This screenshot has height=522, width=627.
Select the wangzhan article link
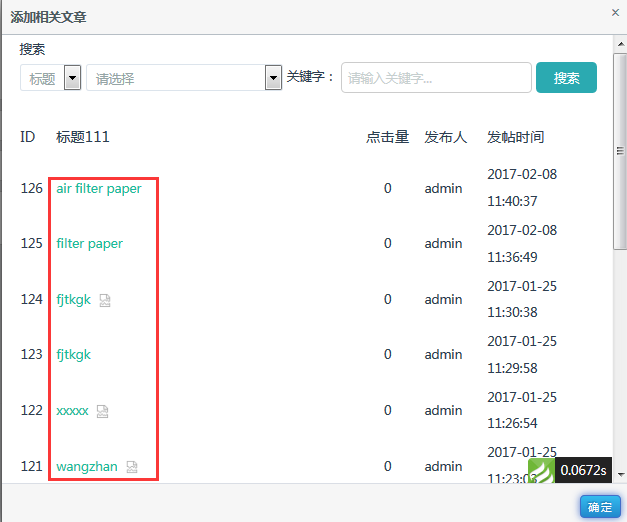pyautogui.click(x=87, y=467)
